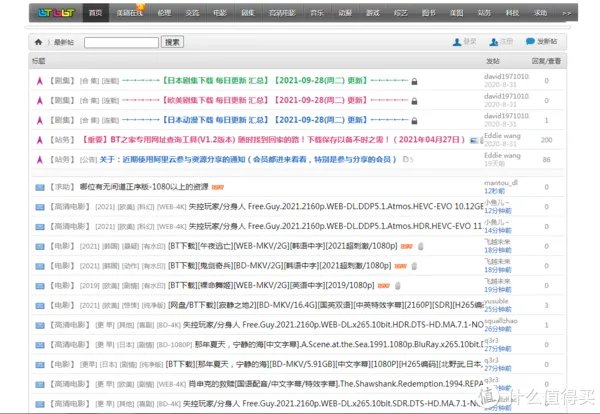Expand more categories with the >> arrow
Viewport: 600px width, 414px height.
click(x=566, y=13)
